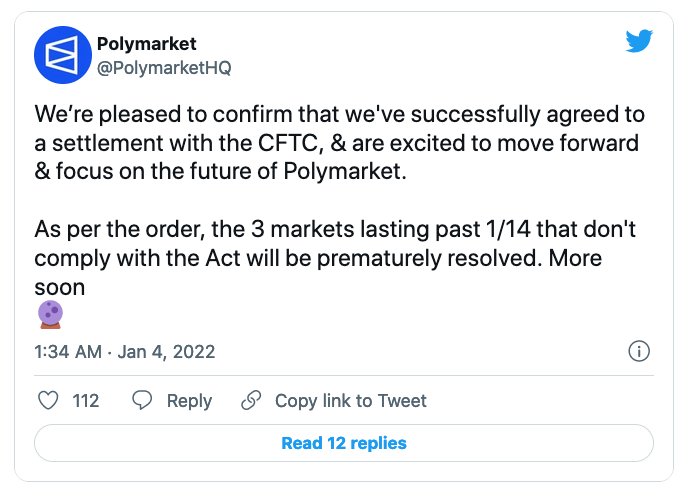Open the Polymarket profile avatar
685x493 pixels.
click(63, 55)
